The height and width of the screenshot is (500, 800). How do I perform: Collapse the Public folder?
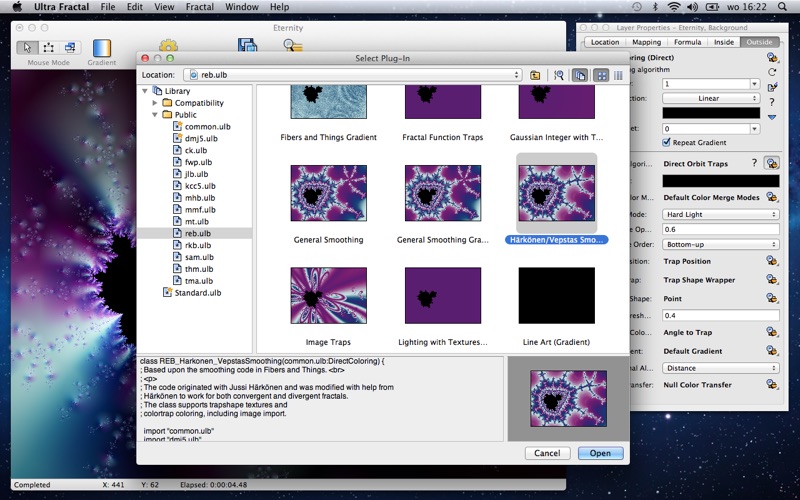155,115
